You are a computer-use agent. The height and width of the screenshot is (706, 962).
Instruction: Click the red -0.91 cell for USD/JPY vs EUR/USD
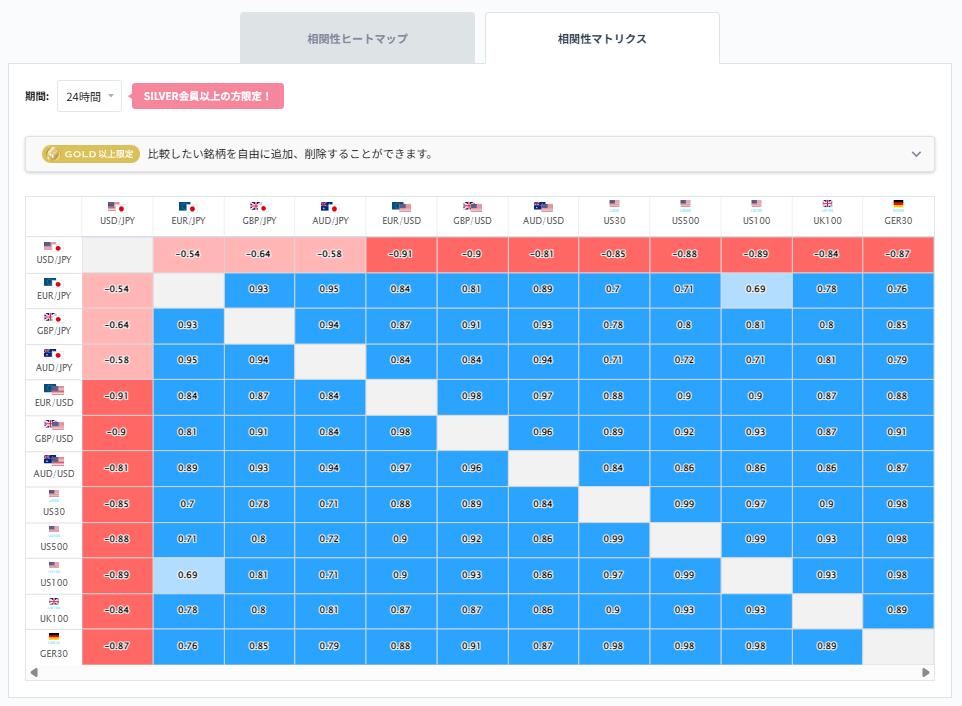(401, 254)
